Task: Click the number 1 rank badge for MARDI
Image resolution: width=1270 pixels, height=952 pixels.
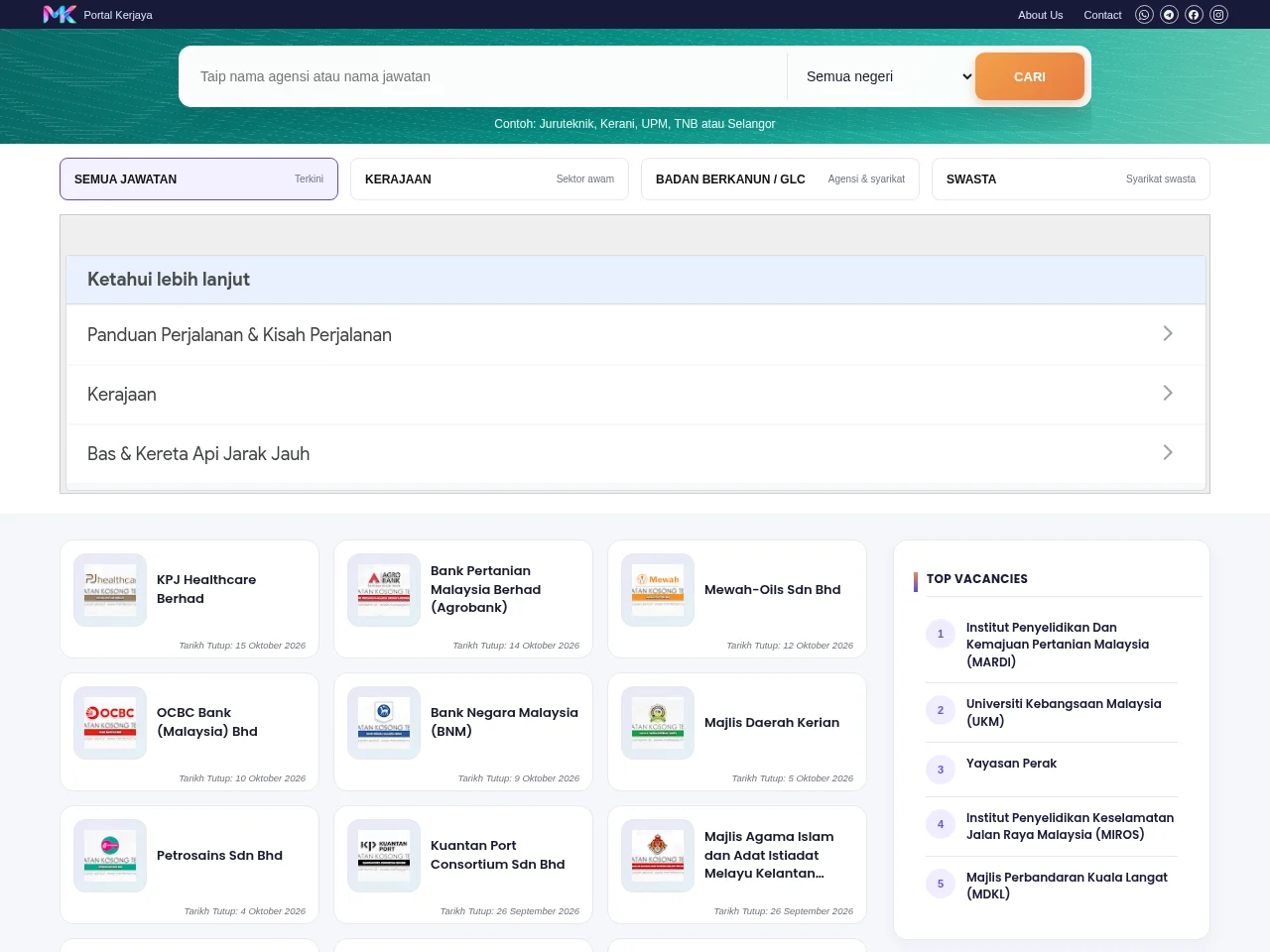Action: pos(941,634)
